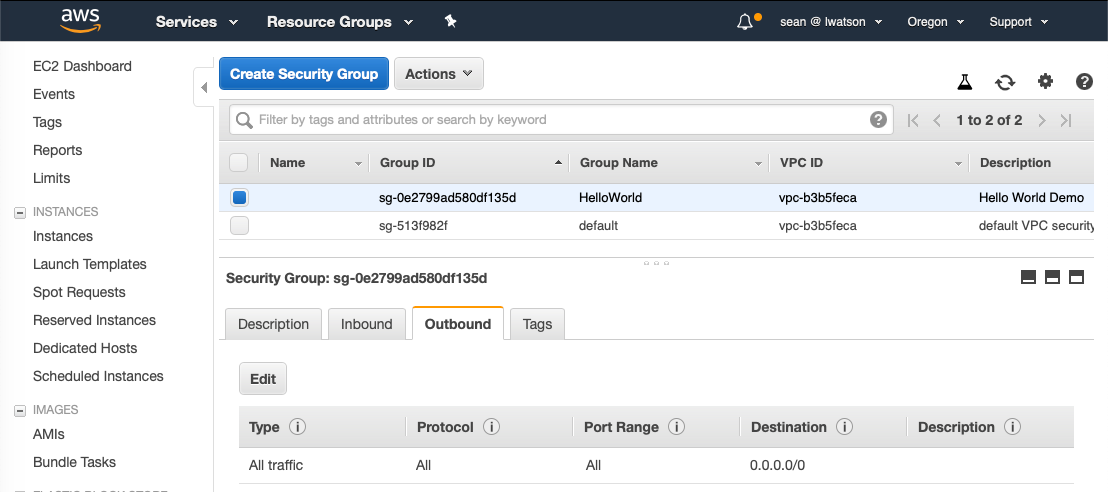1108x492 pixels.
Task: Maximize the details pane layout icon
Action: pos(1077,277)
